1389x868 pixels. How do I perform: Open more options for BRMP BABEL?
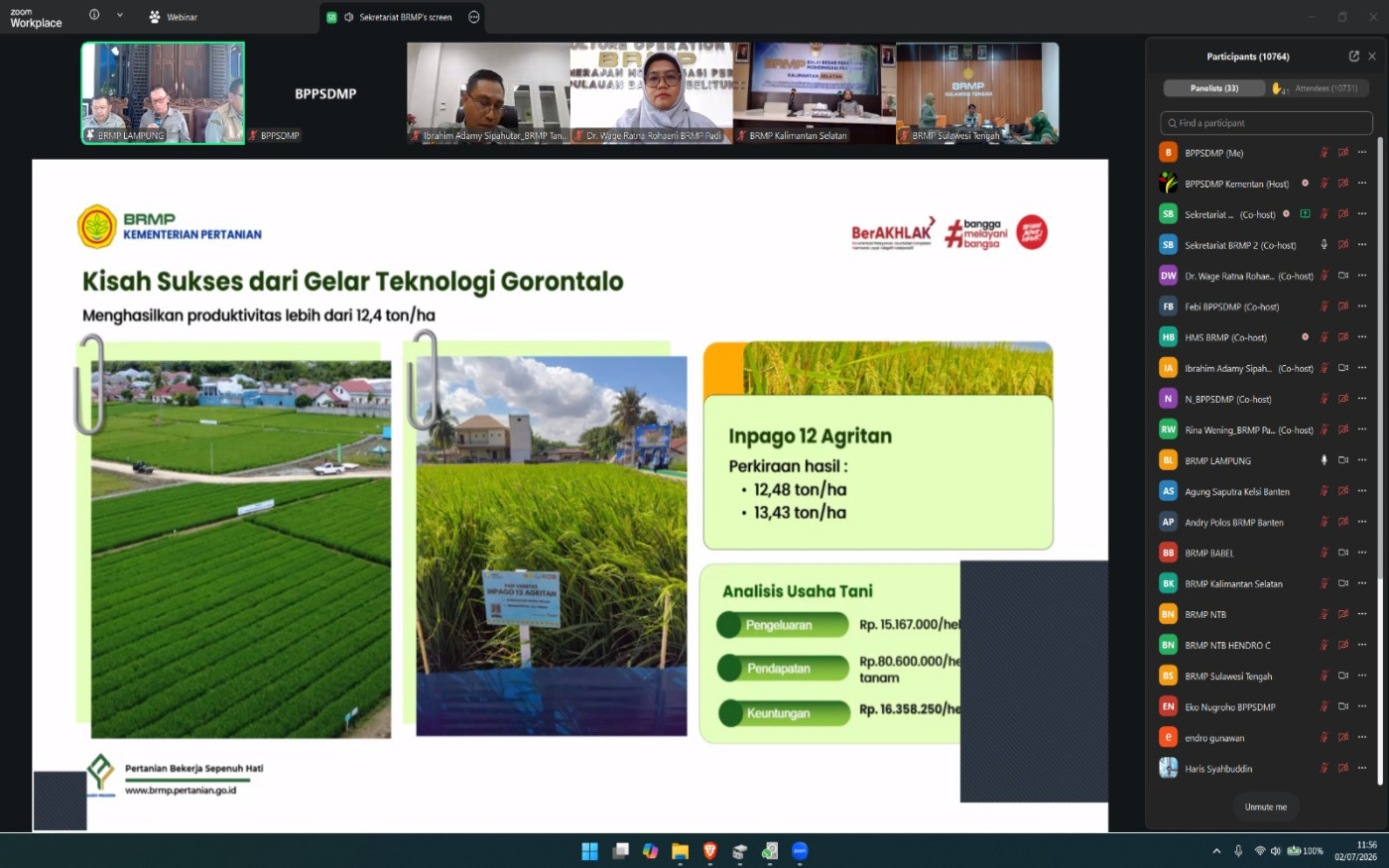pyautogui.click(x=1362, y=553)
